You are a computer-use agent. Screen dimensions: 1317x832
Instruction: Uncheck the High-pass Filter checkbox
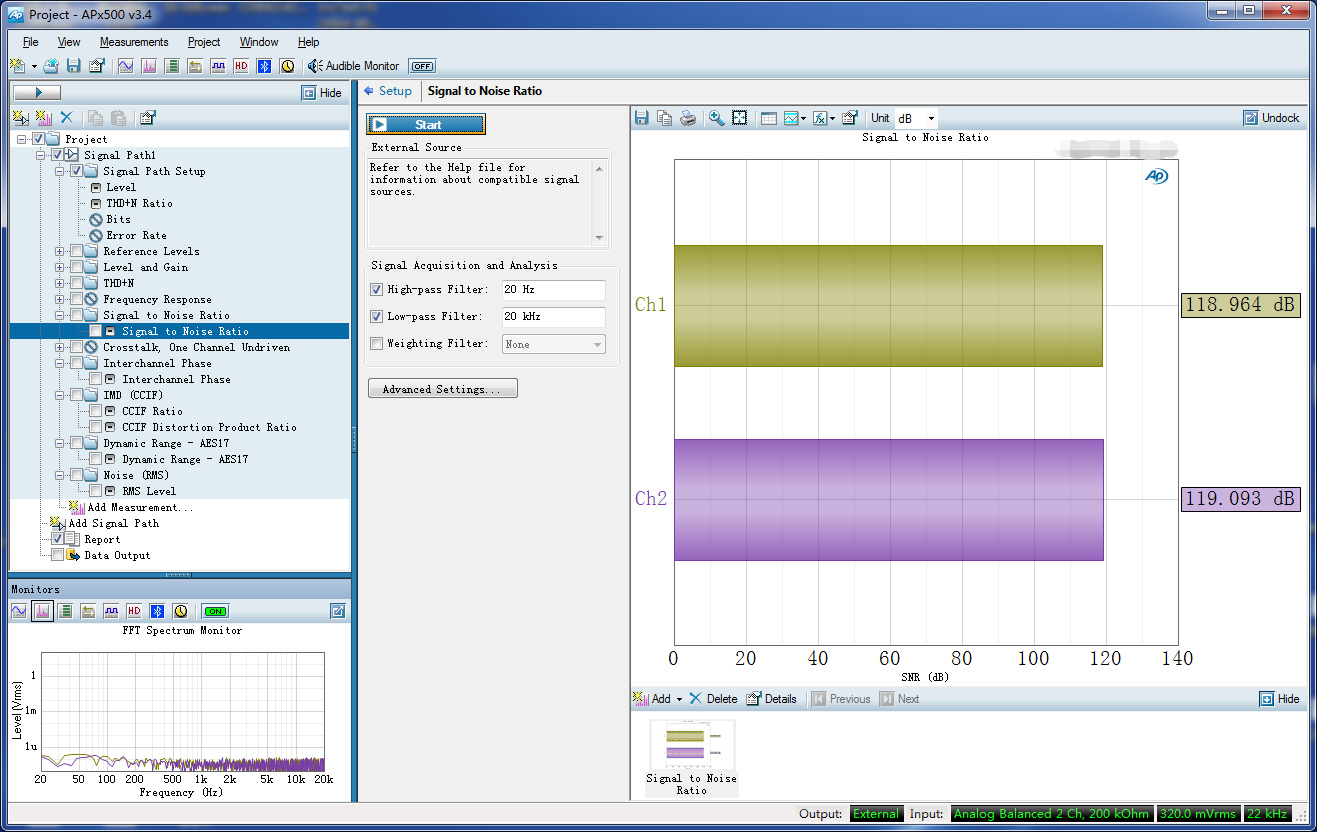(x=377, y=290)
